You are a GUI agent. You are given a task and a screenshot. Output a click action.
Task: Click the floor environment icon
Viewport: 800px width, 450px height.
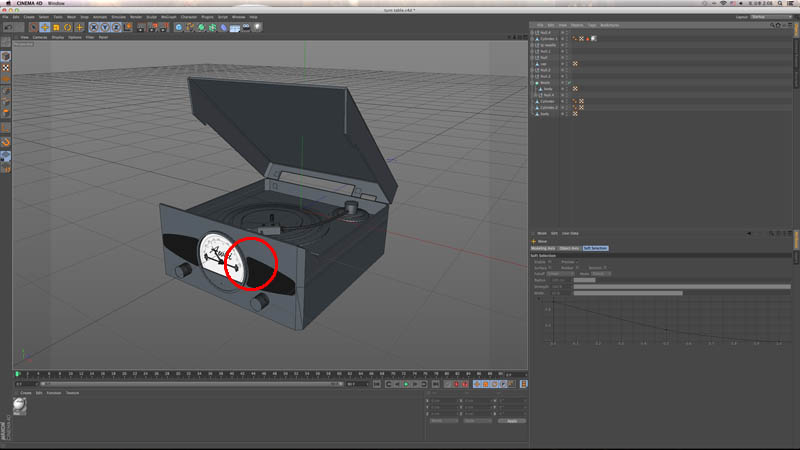coord(235,28)
